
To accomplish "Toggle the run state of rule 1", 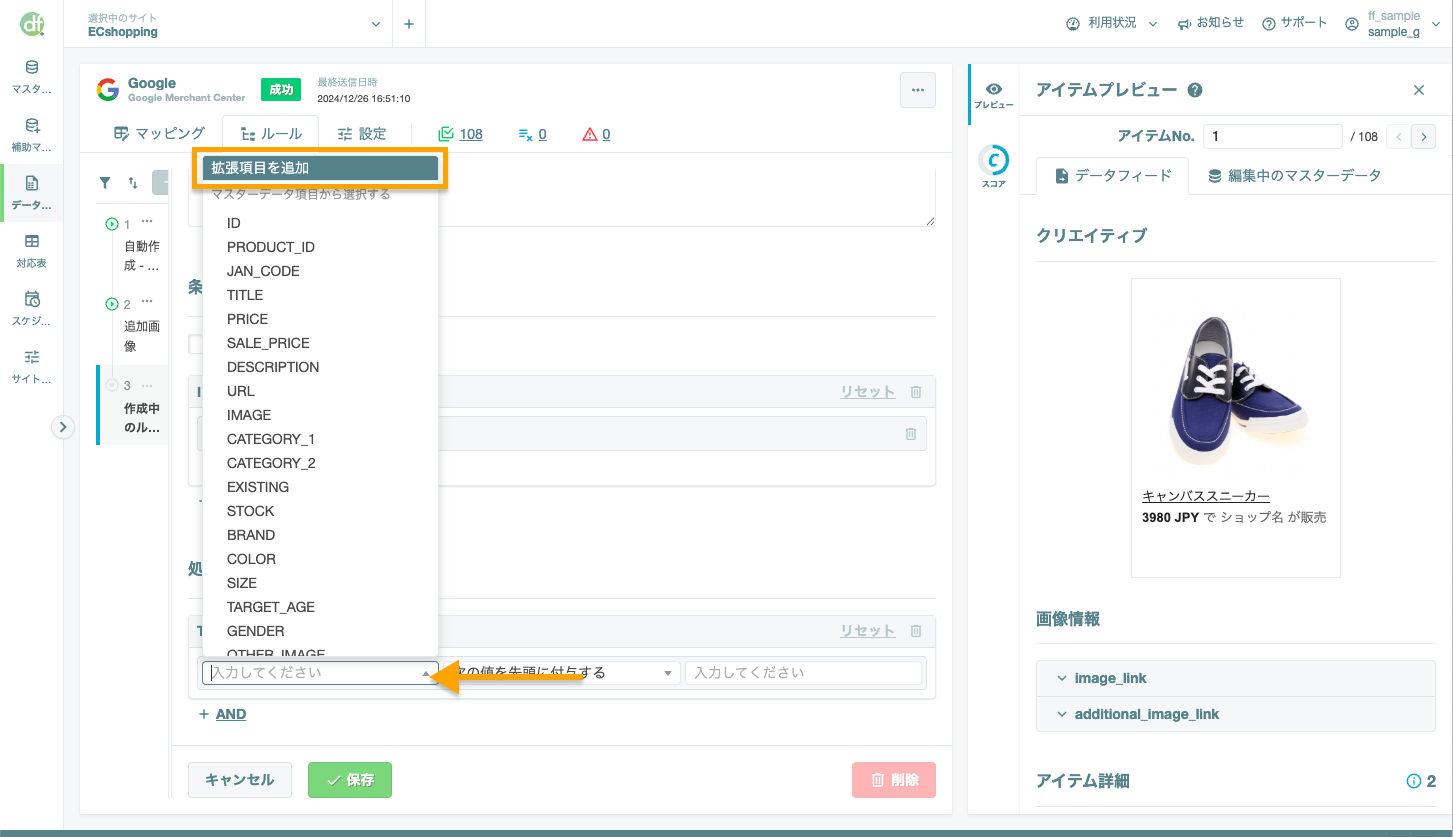I will click(x=112, y=224).
